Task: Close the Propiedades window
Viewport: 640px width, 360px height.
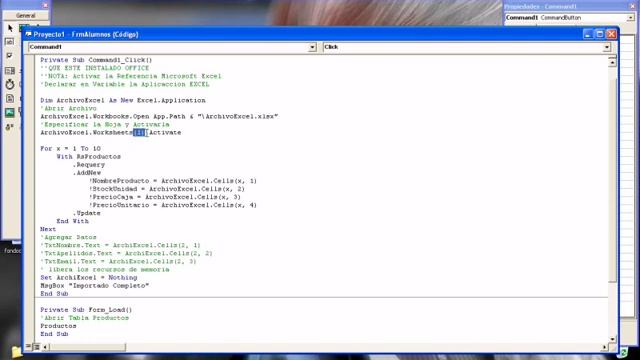Action: point(632,6)
